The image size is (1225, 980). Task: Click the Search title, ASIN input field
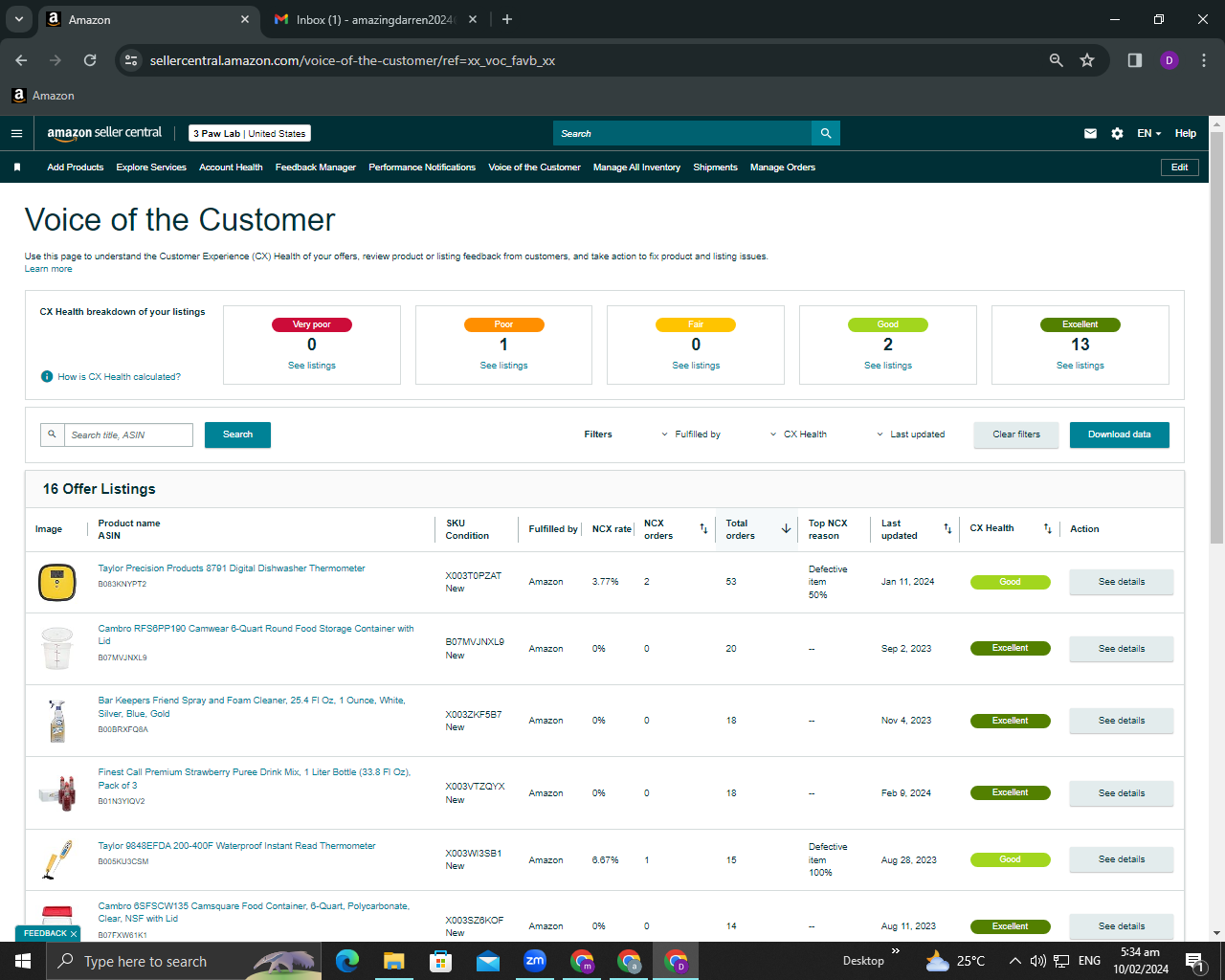(x=128, y=434)
